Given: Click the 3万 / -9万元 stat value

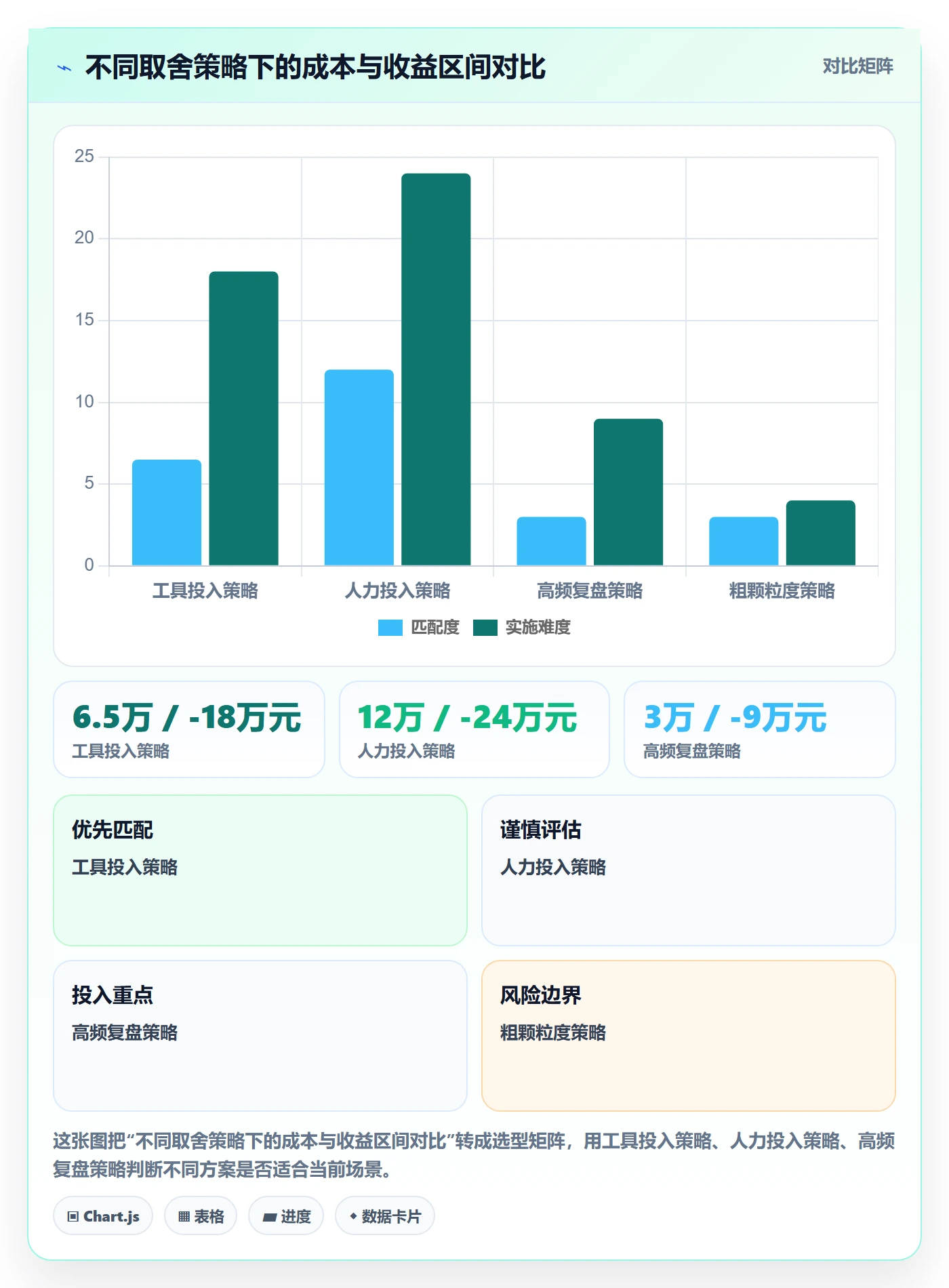Looking at the screenshot, I should click(x=735, y=718).
